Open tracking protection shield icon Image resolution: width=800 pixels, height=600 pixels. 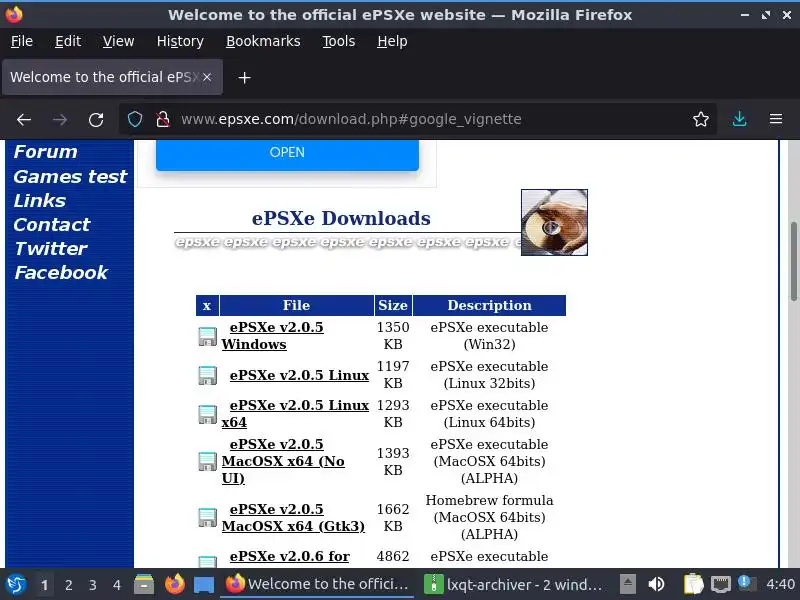pos(135,119)
